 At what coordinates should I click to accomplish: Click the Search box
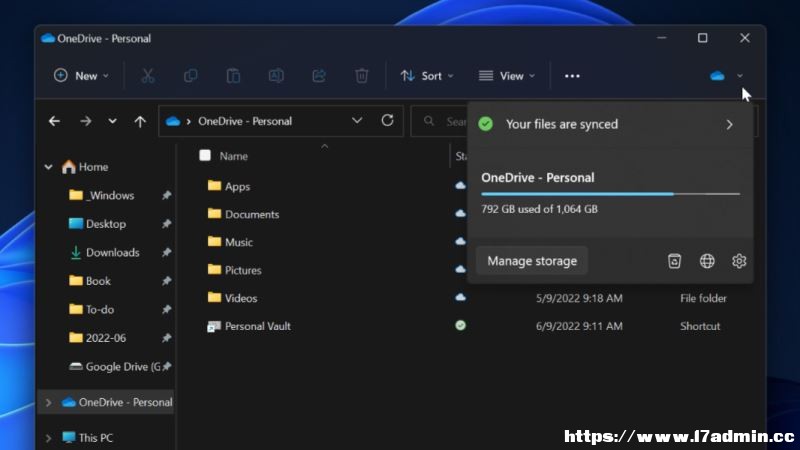(439, 121)
